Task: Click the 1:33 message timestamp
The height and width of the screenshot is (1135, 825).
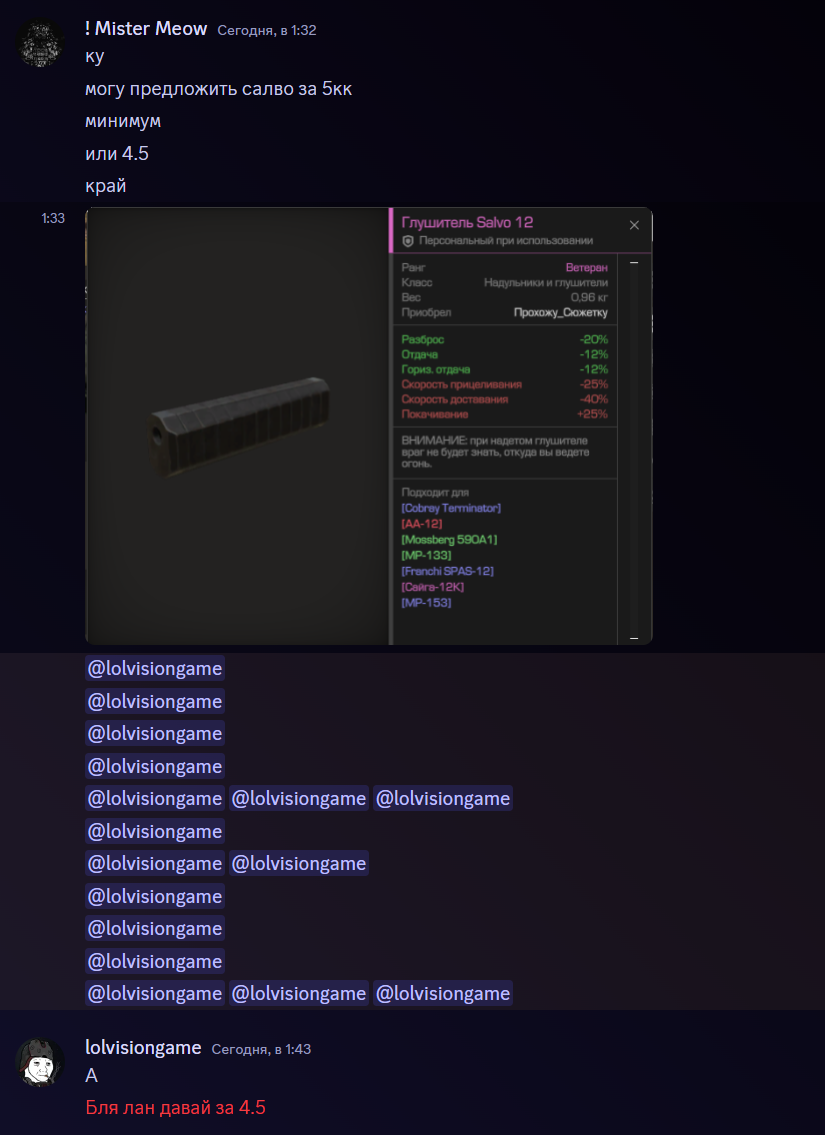Action: point(53,218)
